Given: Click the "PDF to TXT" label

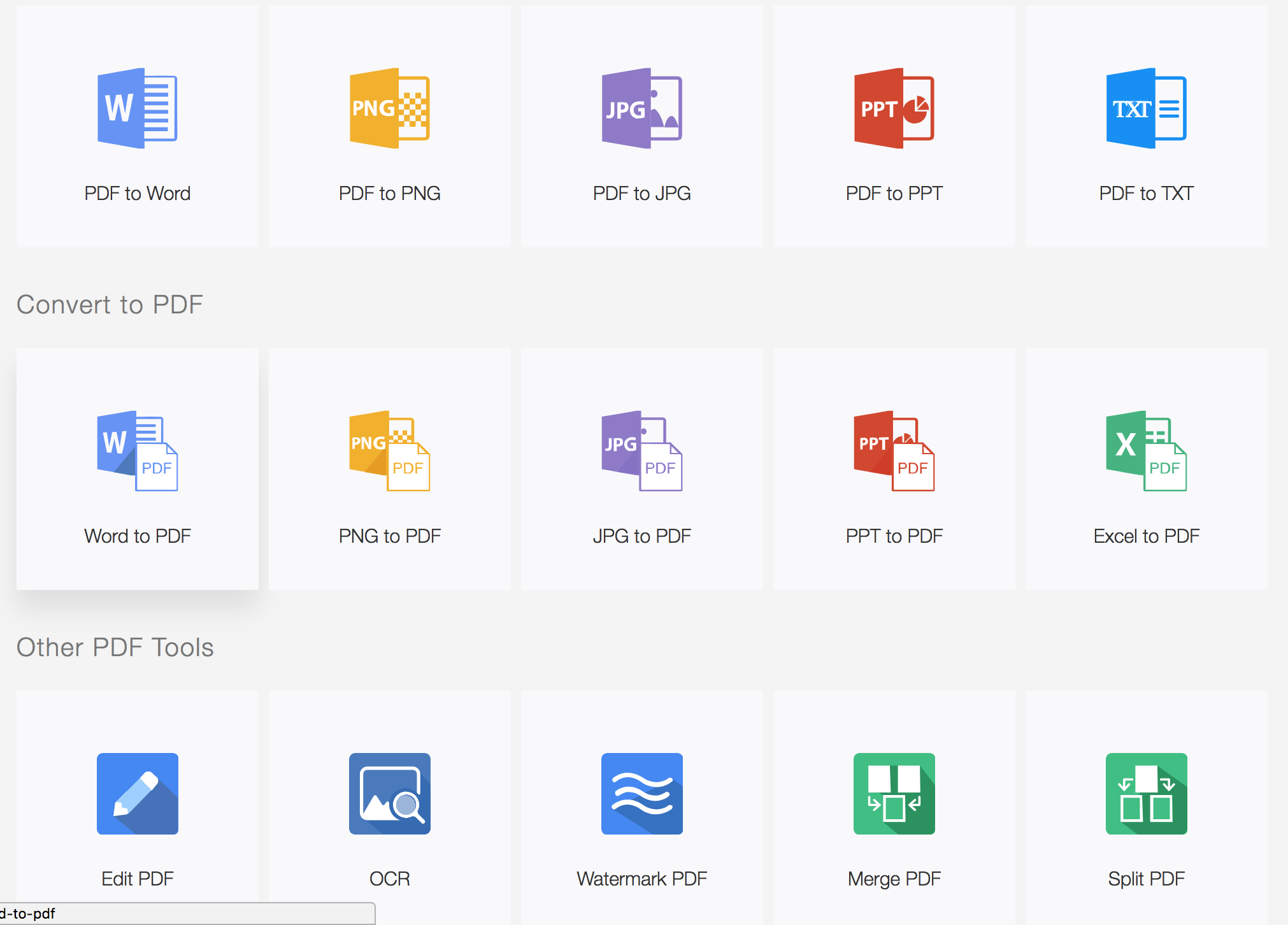Looking at the screenshot, I should point(1146,193).
